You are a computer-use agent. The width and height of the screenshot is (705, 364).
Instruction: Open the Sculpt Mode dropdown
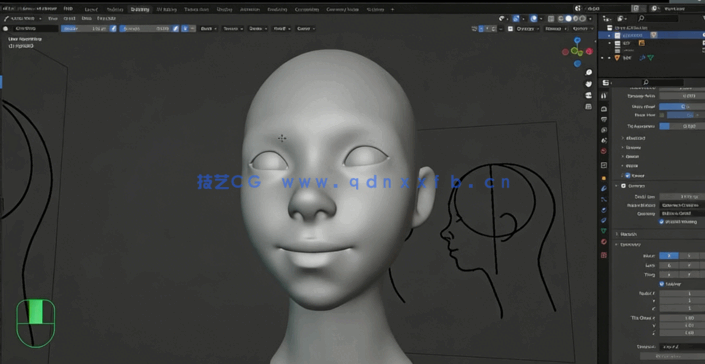tap(22, 18)
